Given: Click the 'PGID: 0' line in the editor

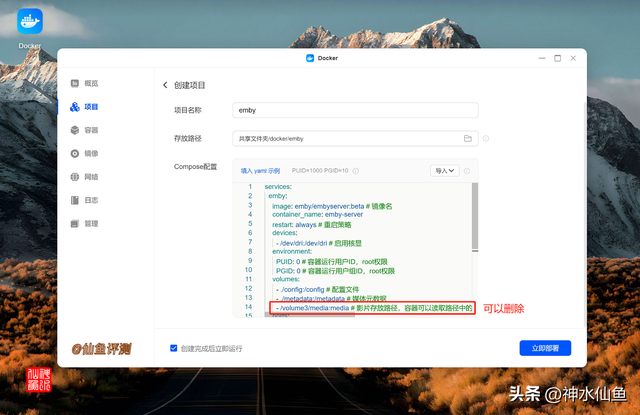Looking at the screenshot, I should coord(335,271).
